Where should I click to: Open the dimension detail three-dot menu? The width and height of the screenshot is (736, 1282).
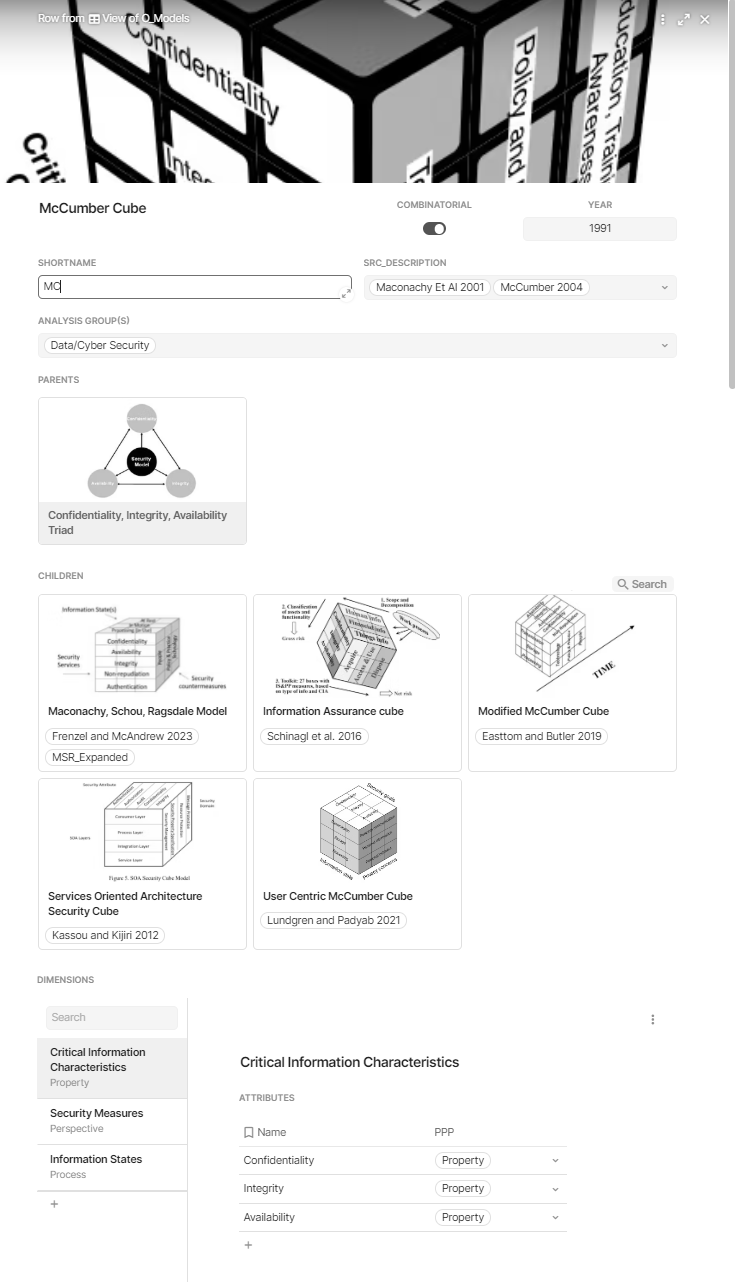click(653, 1019)
